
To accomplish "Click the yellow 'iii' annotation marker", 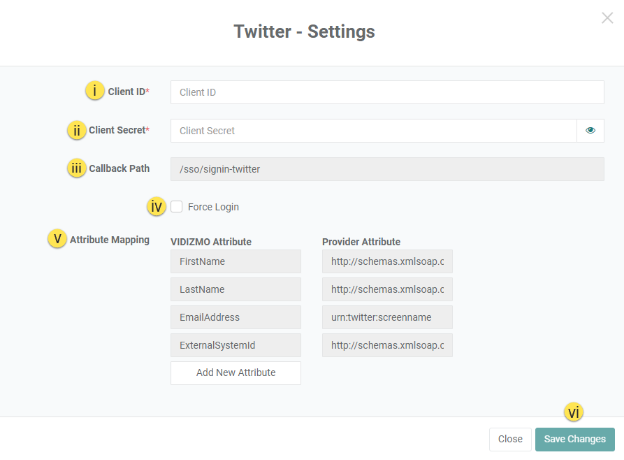I will (77, 168).
